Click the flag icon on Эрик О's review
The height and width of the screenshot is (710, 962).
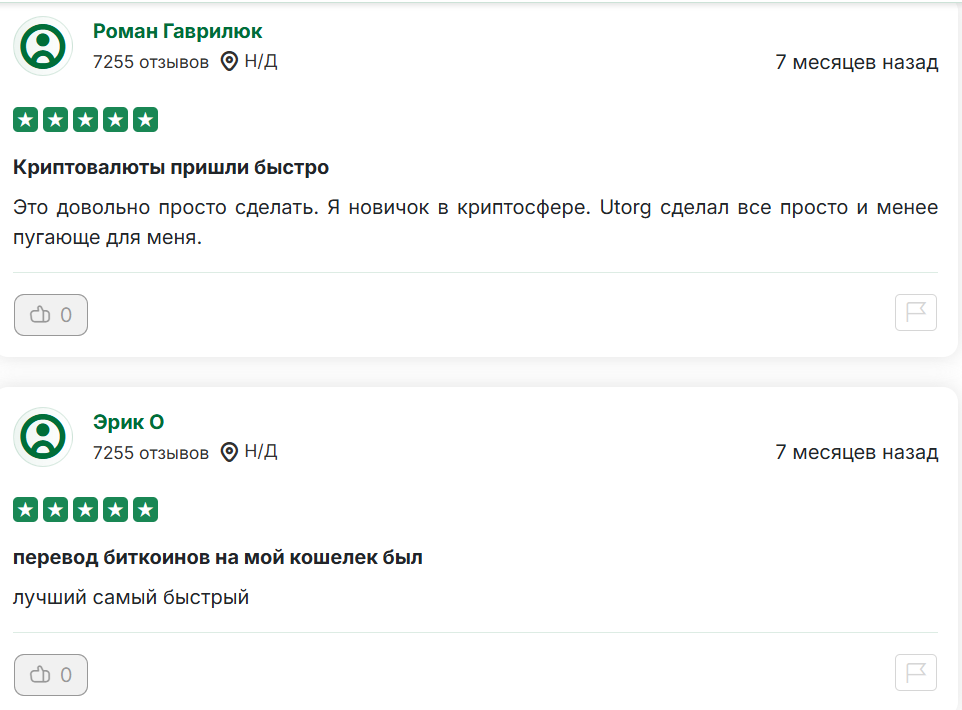point(915,672)
